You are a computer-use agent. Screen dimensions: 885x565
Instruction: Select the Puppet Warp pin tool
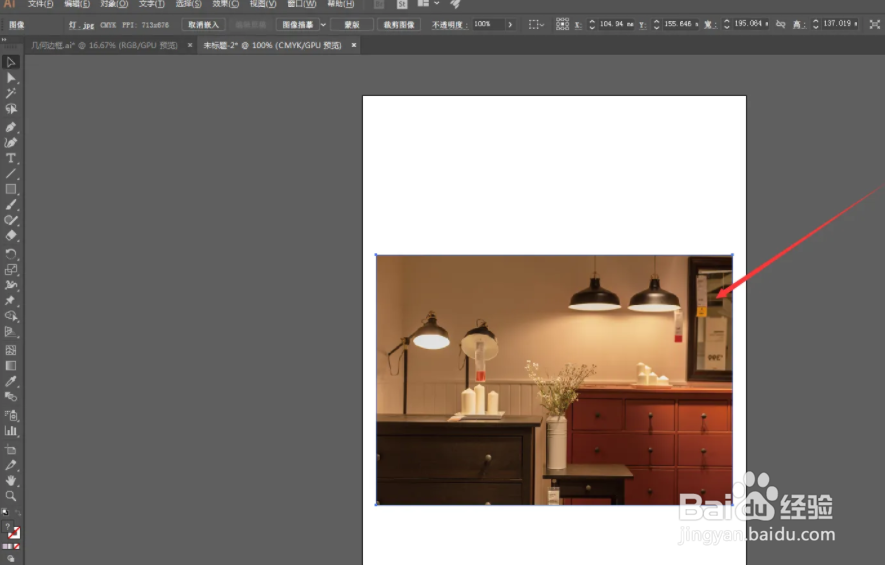[11, 300]
